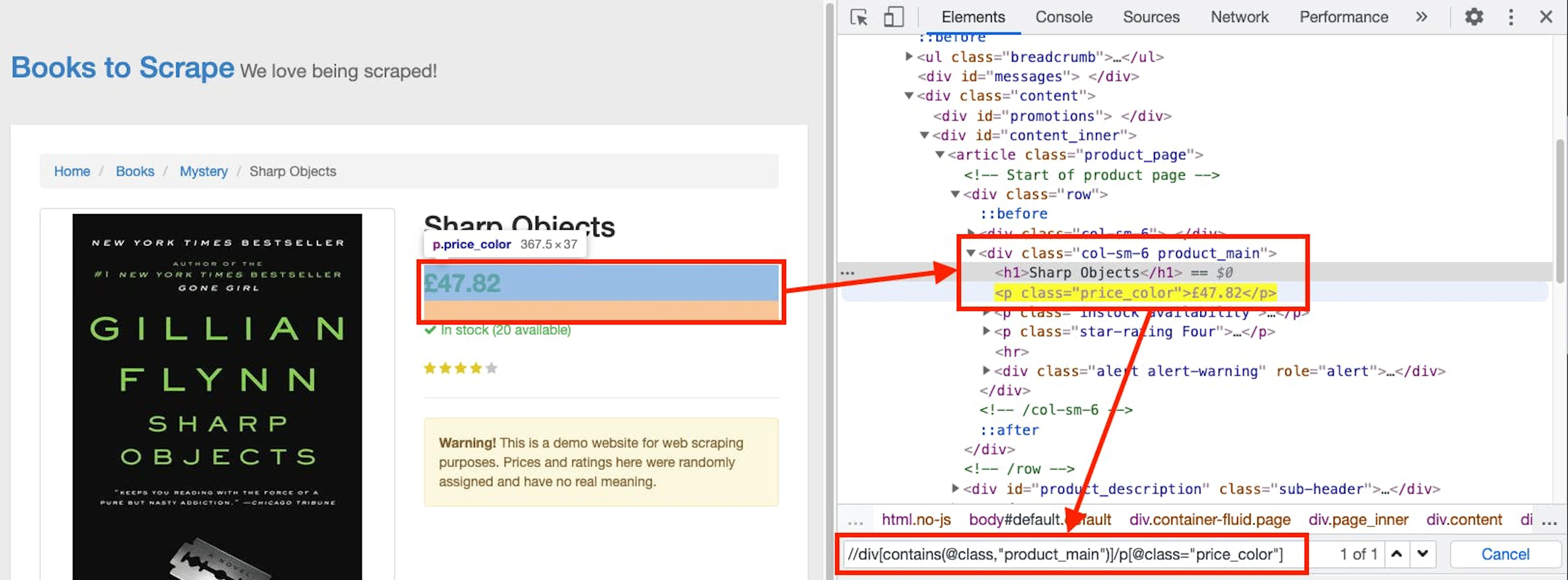Viewport: 1568px width, 580px height.
Task: Collapse the div class content node
Action: tap(909, 96)
